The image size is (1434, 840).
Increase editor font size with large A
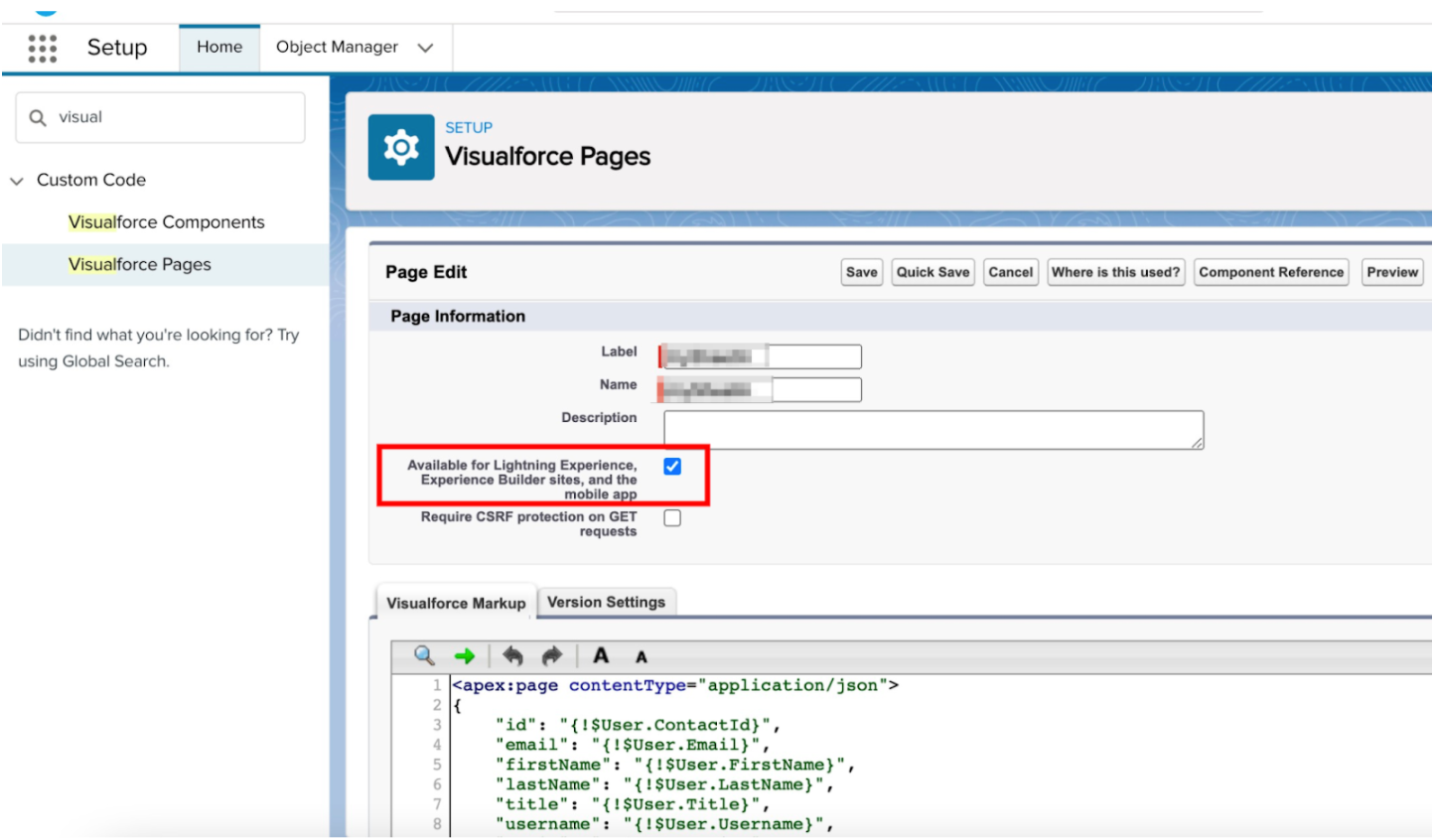601,655
